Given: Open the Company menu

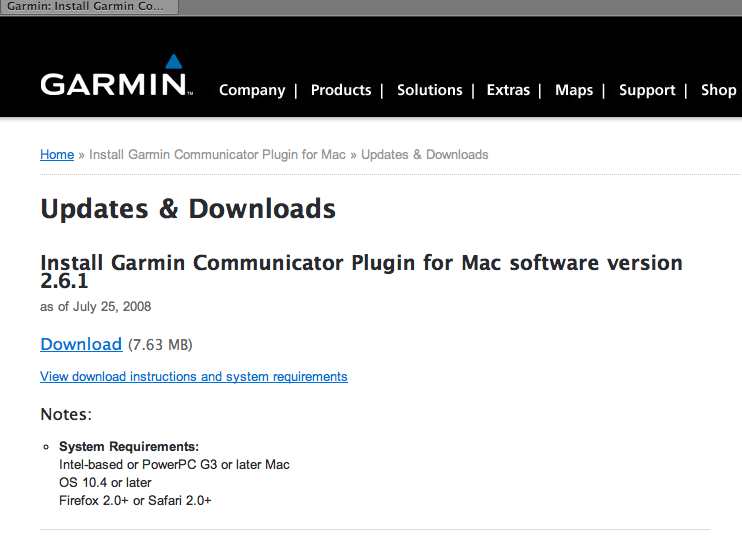Looking at the screenshot, I should 252,90.
